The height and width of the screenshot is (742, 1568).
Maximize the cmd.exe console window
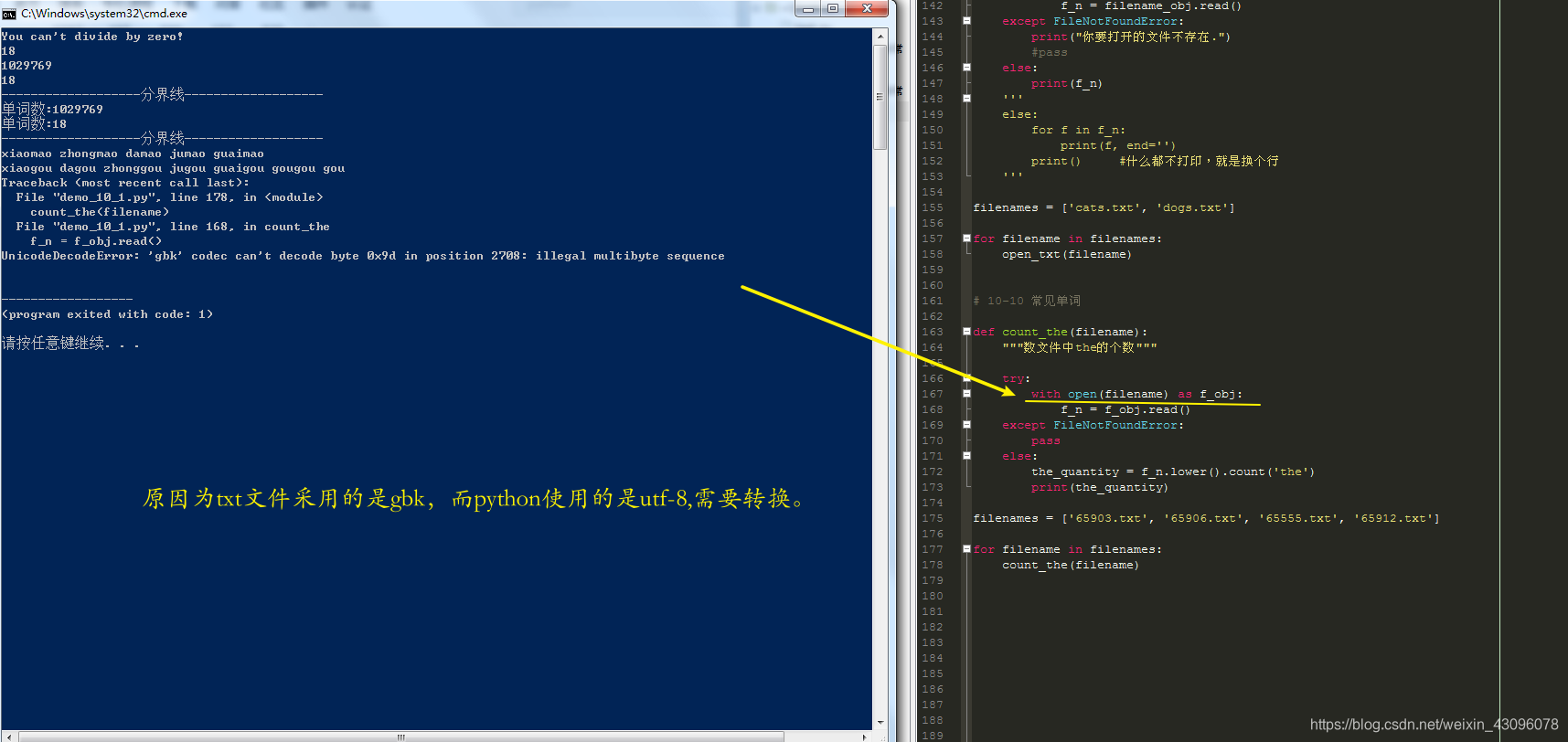coord(833,9)
